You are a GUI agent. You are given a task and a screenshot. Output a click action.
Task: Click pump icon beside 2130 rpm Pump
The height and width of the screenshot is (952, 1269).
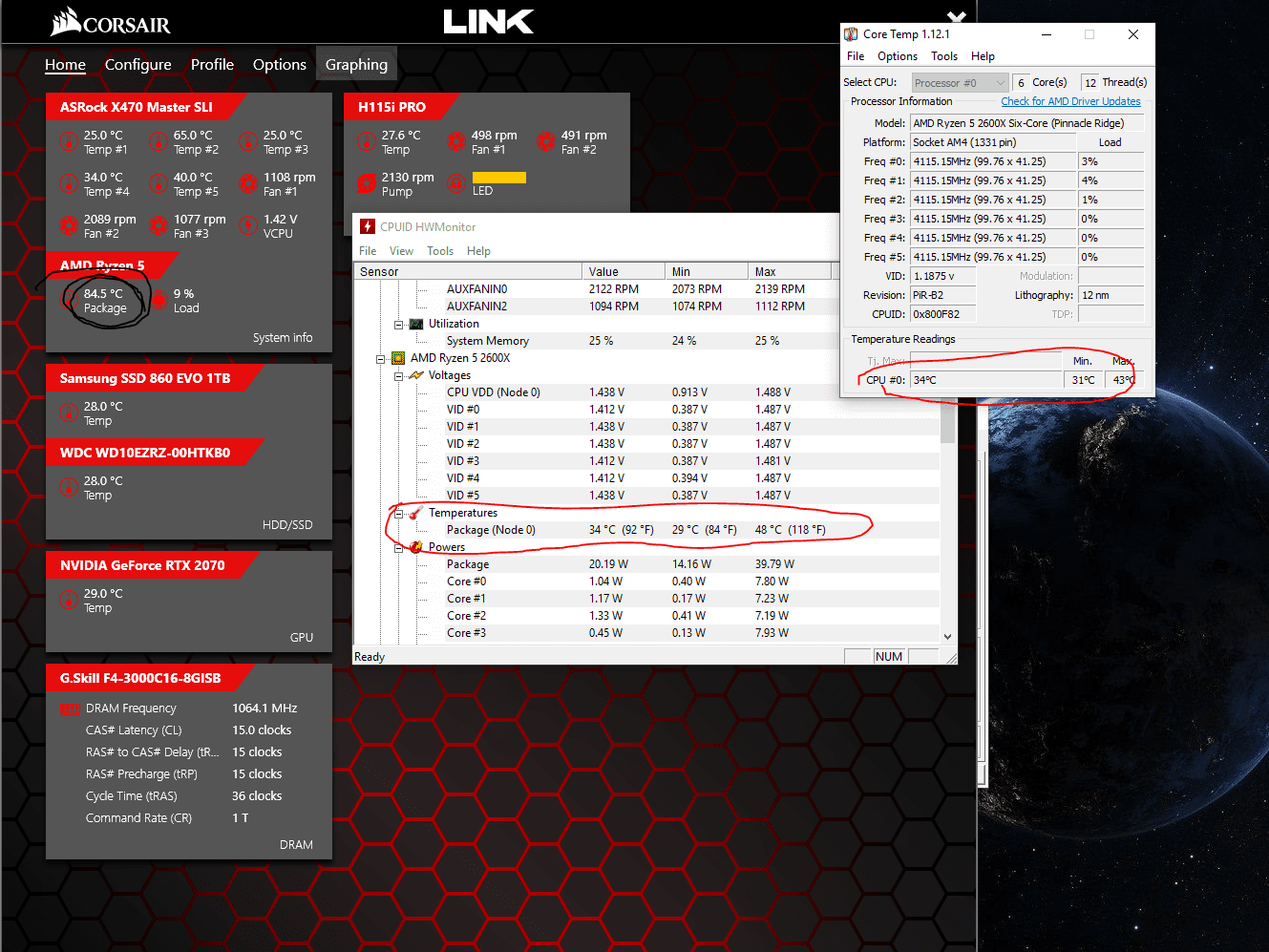[x=367, y=183]
